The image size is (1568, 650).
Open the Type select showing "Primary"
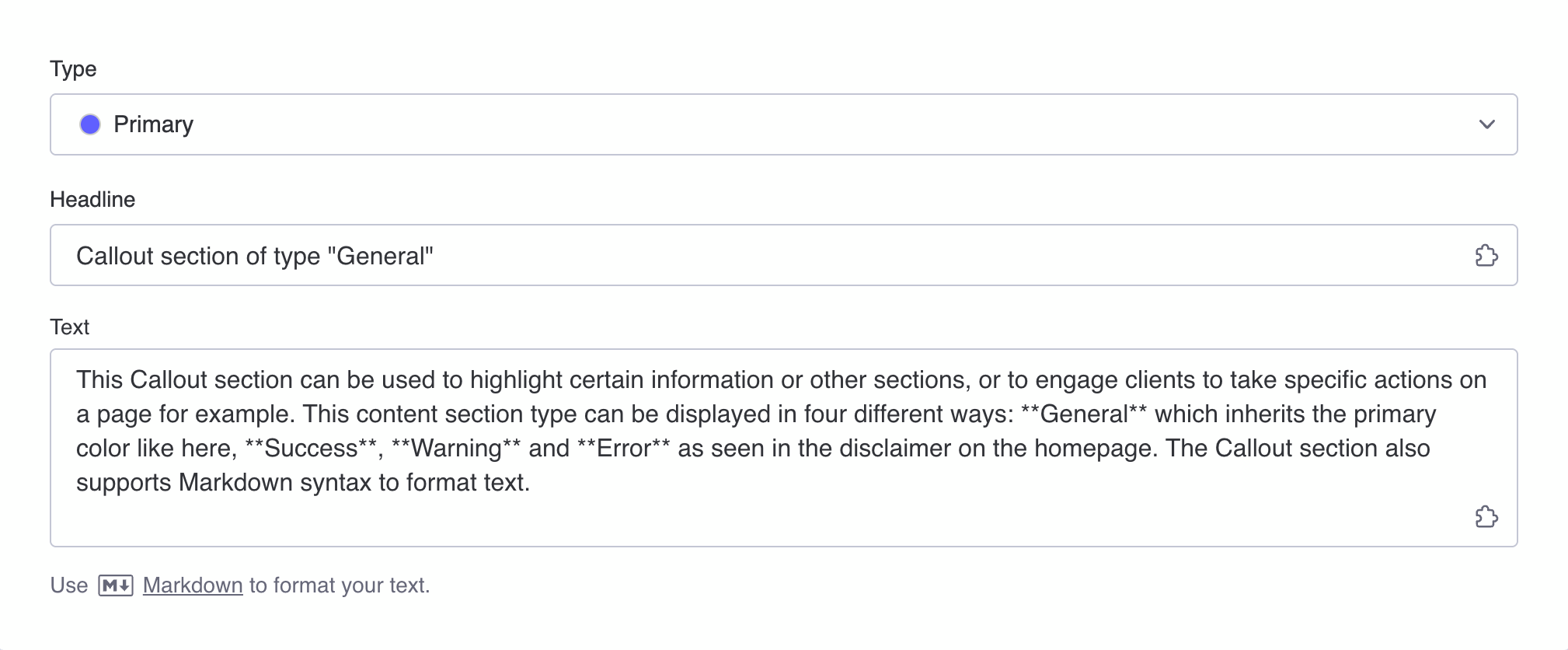click(x=777, y=124)
